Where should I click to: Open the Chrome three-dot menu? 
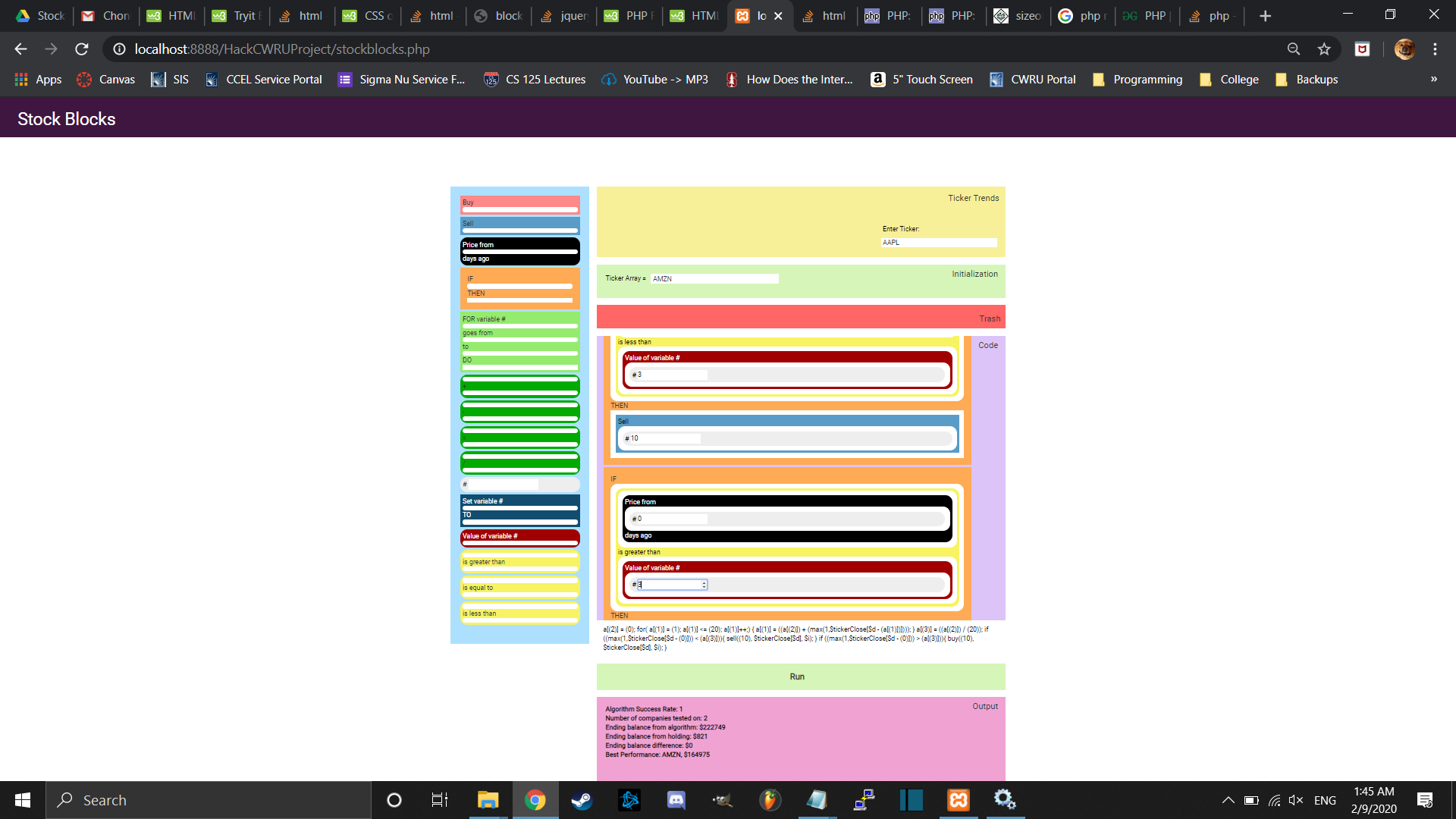1435,49
